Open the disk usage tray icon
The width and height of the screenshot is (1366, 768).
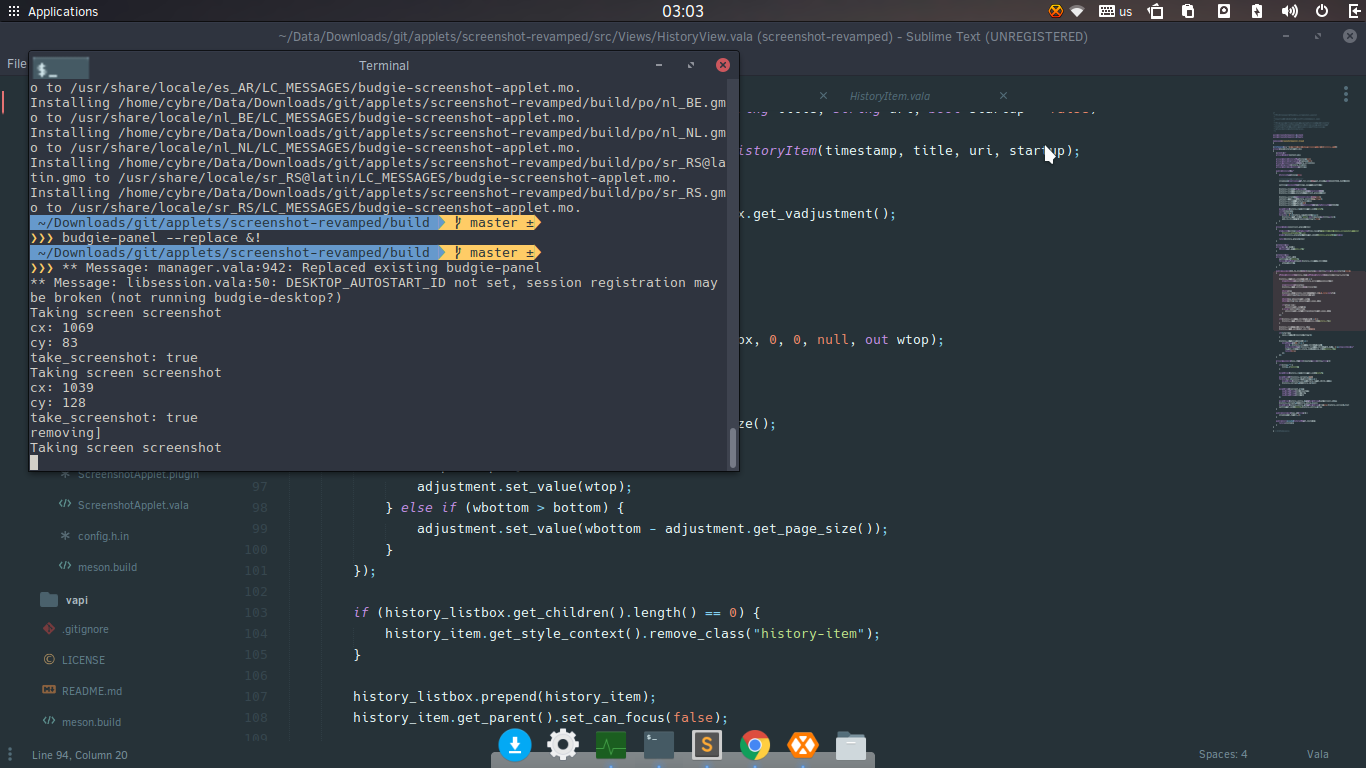(1223, 12)
